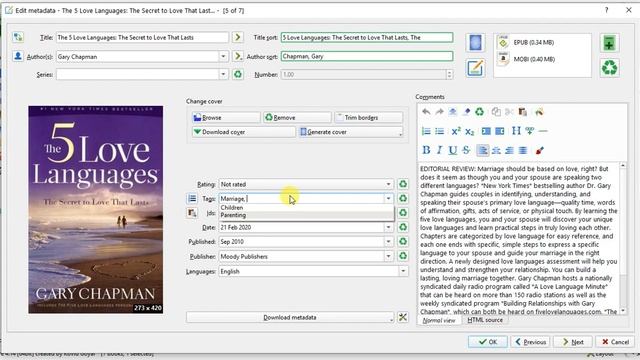Expand the Publisher dropdown
This screenshot has width=640, height=360.
pyautogui.click(x=388, y=256)
